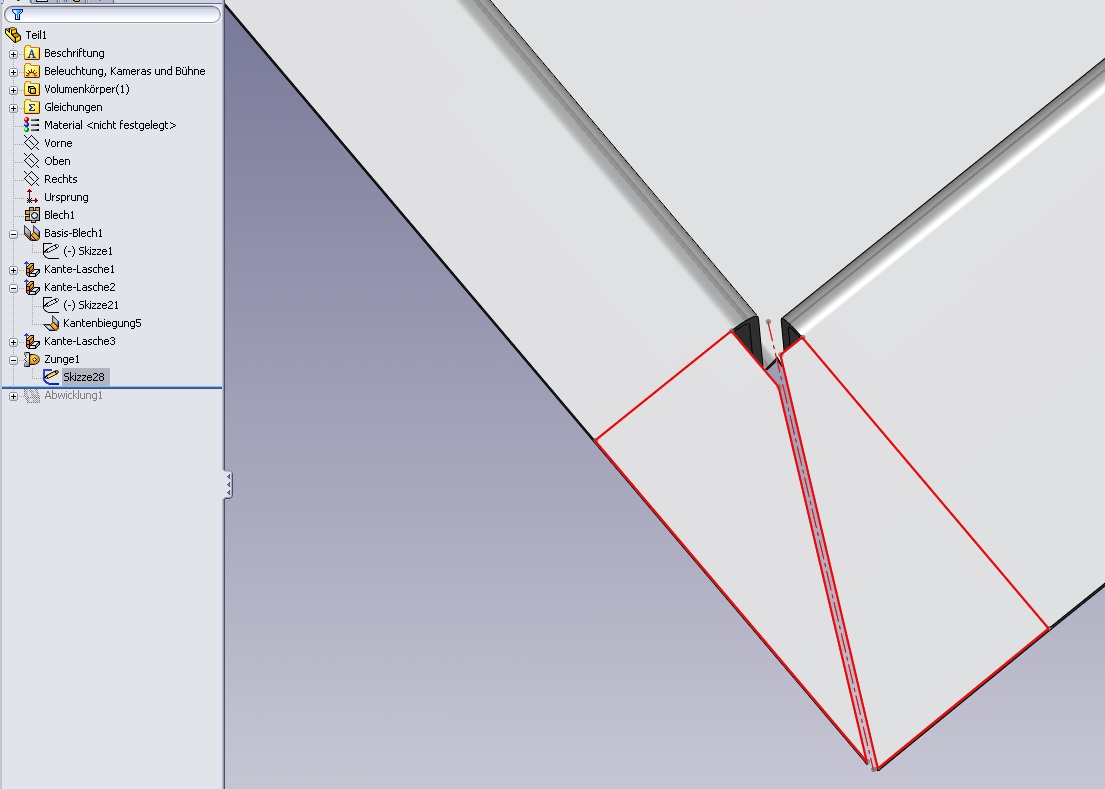
Task: Click the Basis-Blech1 feature icon
Action: click(32, 232)
